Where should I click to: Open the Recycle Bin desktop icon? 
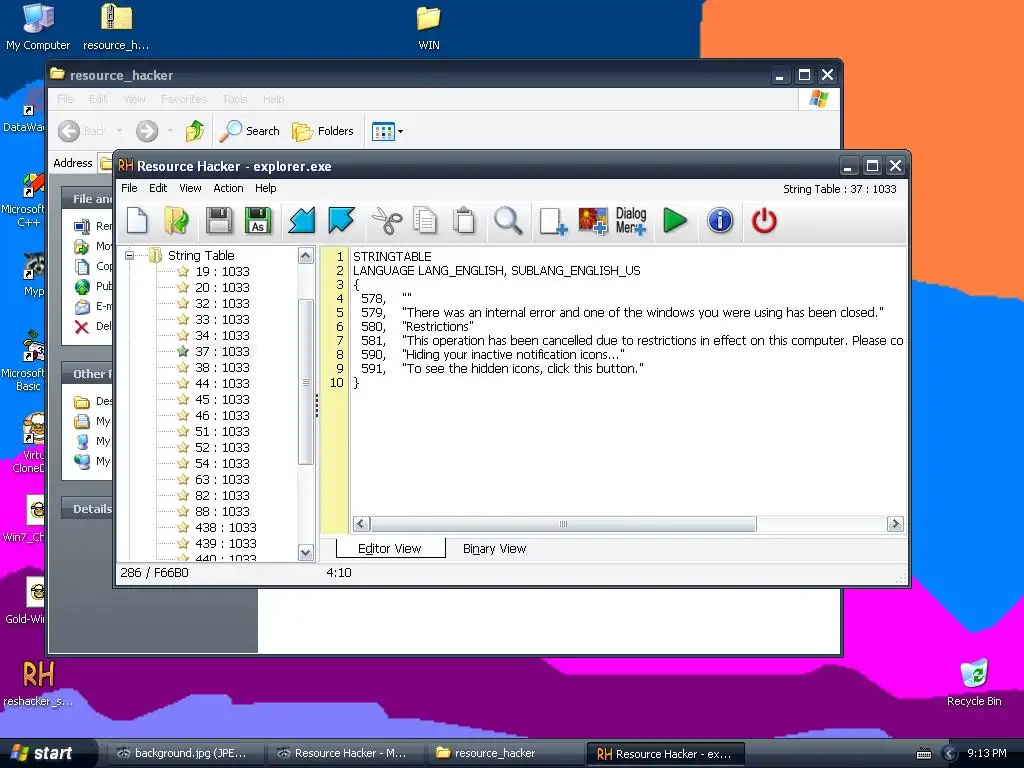point(974,682)
